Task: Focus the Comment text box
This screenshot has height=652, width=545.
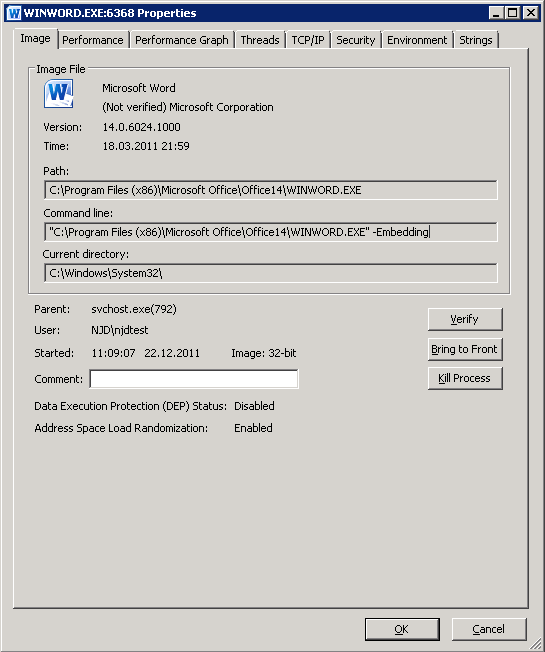Action: pyautogui.click(x=194, y=379)
